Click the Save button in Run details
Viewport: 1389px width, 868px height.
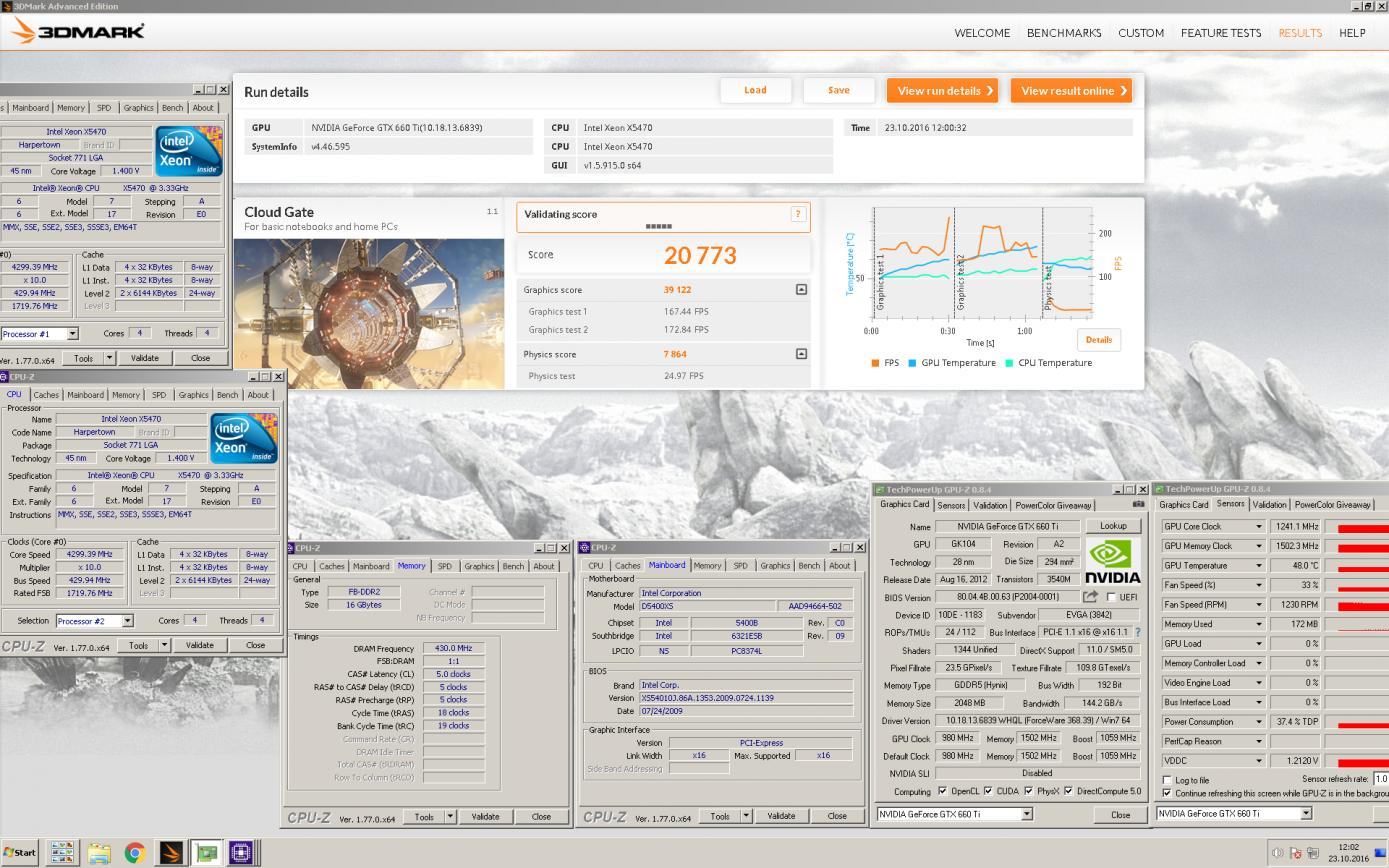839,90
